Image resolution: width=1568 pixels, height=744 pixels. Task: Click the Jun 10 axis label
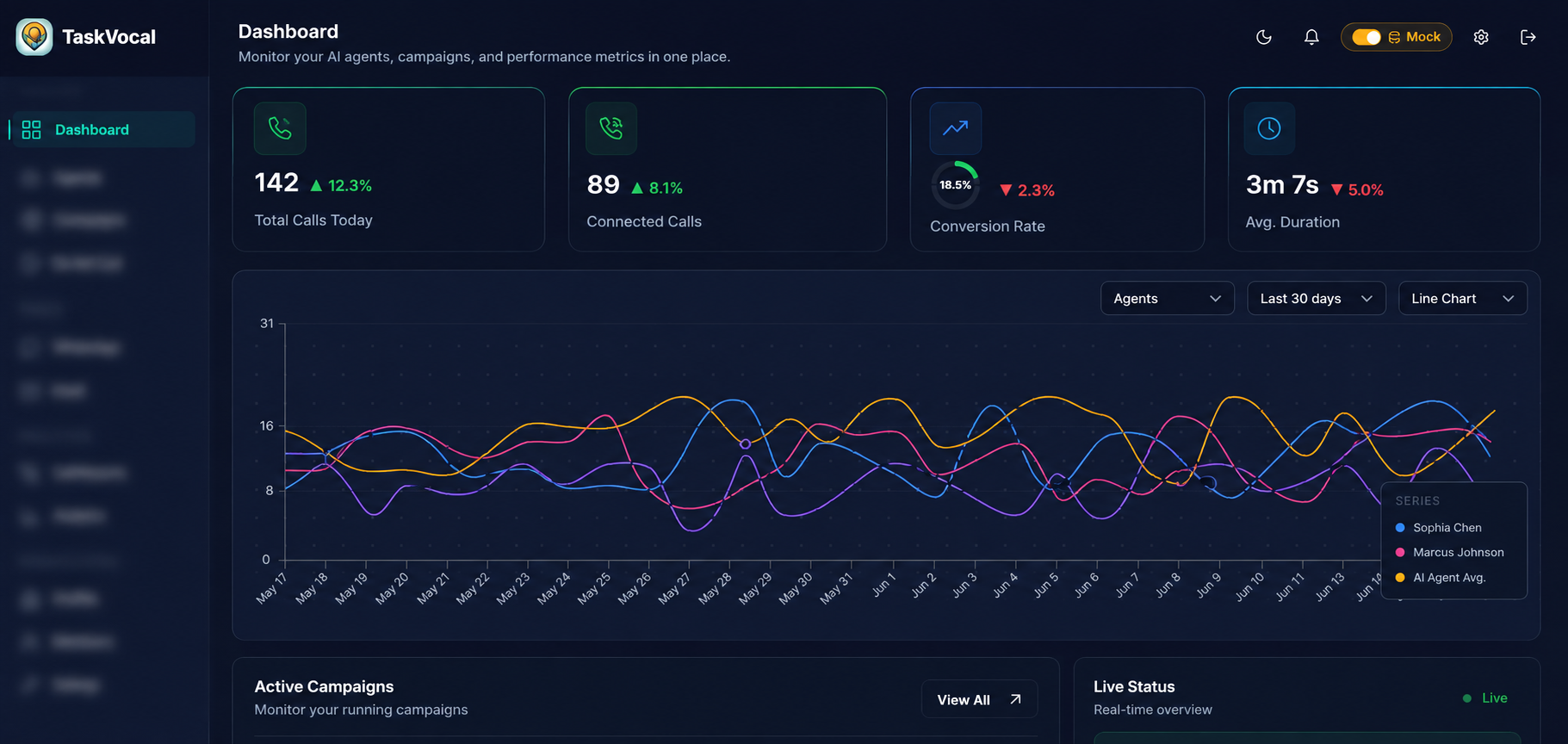(1249, 586)
